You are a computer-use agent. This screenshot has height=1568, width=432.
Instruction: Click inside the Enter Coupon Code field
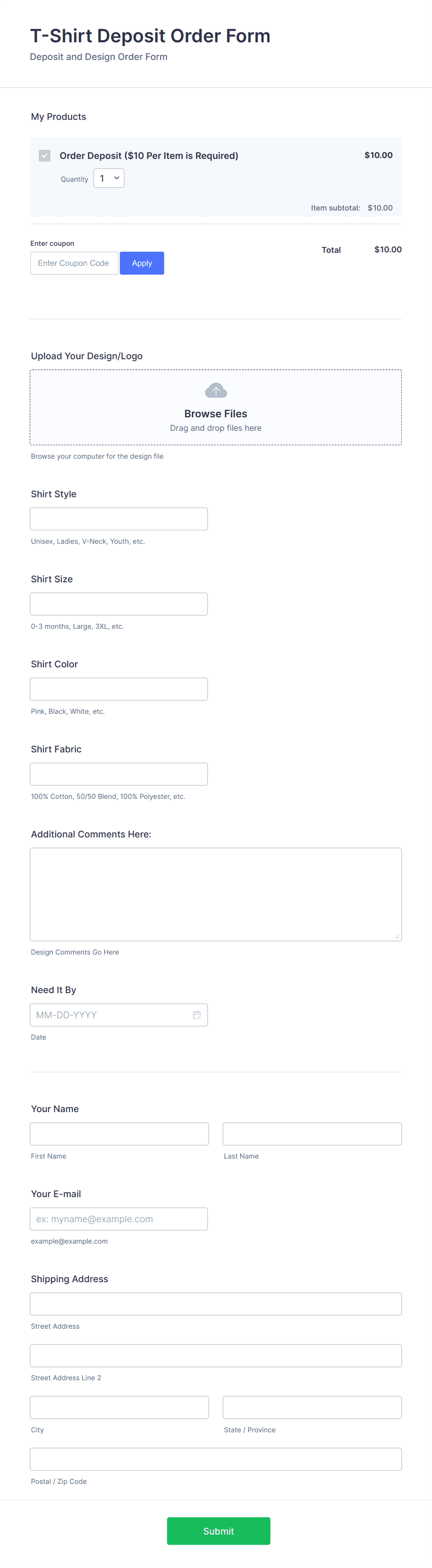click(74, 263)
